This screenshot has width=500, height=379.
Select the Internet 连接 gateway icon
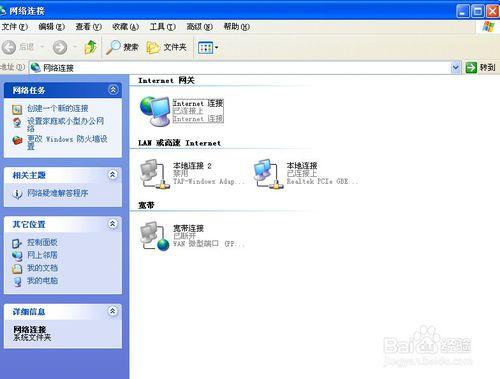[x=154, y=111]
